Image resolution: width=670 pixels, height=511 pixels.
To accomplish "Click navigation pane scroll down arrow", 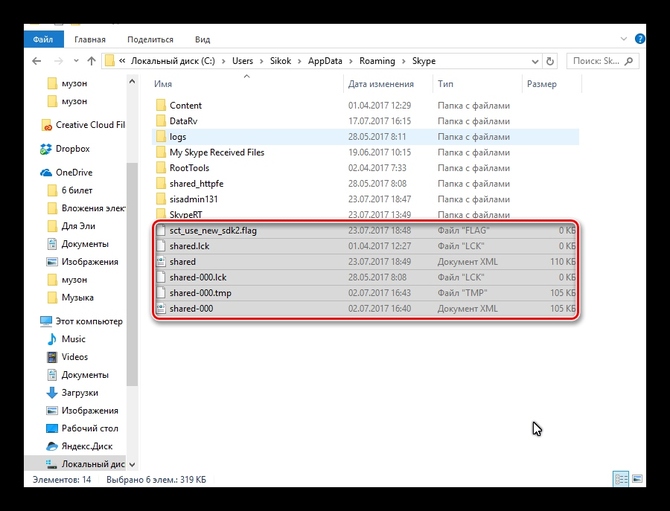I will [x=132, y=464].
